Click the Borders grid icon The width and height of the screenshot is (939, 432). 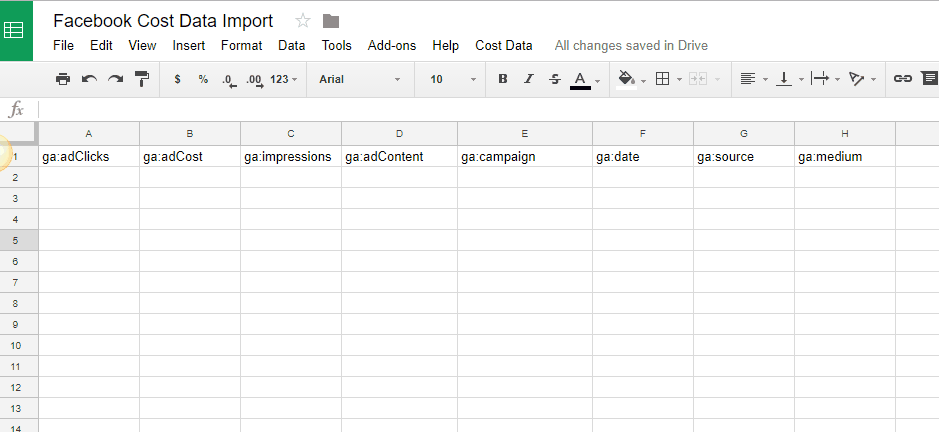pyautogui.click(x=662, y=78)
